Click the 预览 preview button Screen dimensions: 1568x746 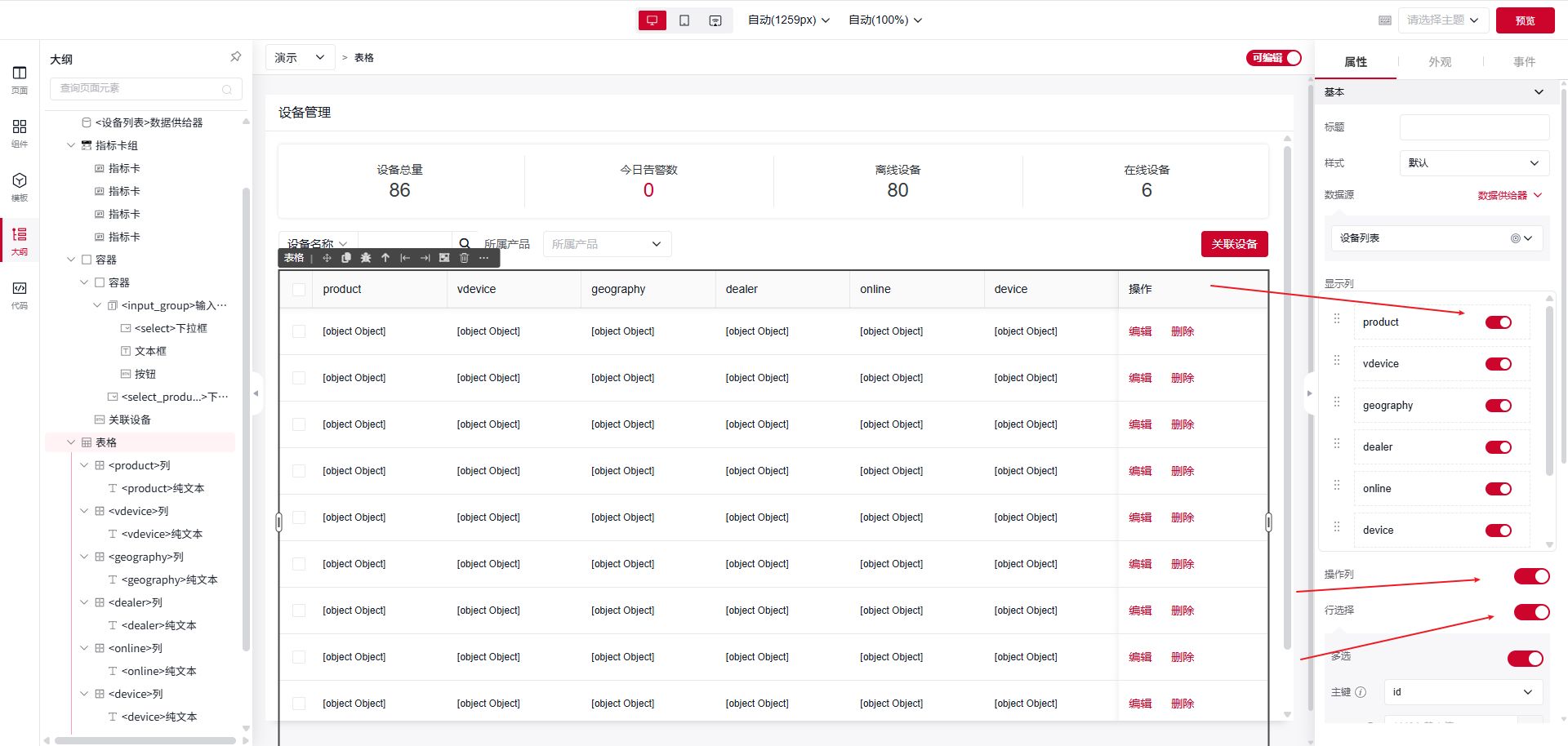[1524, 20]
